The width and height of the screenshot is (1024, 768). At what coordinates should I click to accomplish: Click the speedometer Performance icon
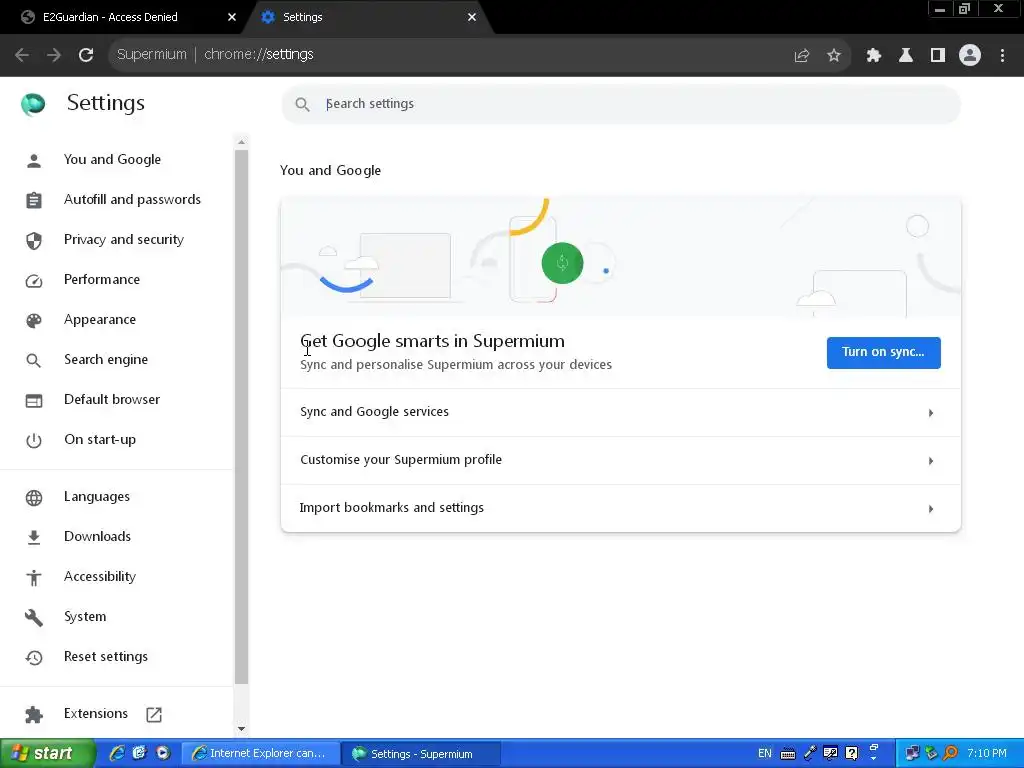[x=34, y=280]
